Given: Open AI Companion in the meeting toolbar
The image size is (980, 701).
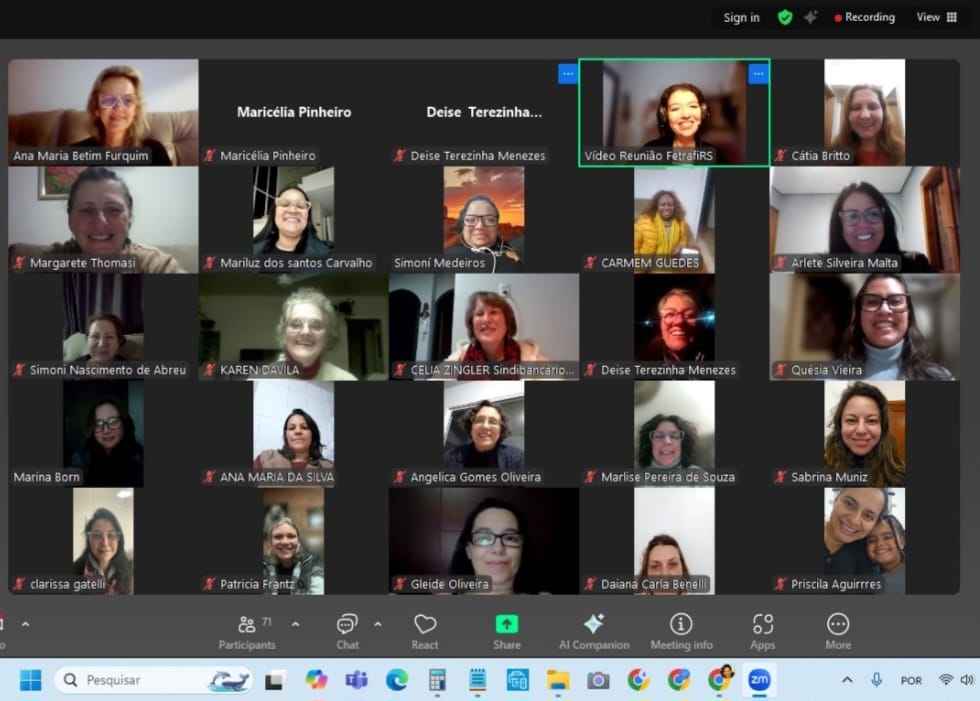Looking at the screenshot, I should click(594, 631).
